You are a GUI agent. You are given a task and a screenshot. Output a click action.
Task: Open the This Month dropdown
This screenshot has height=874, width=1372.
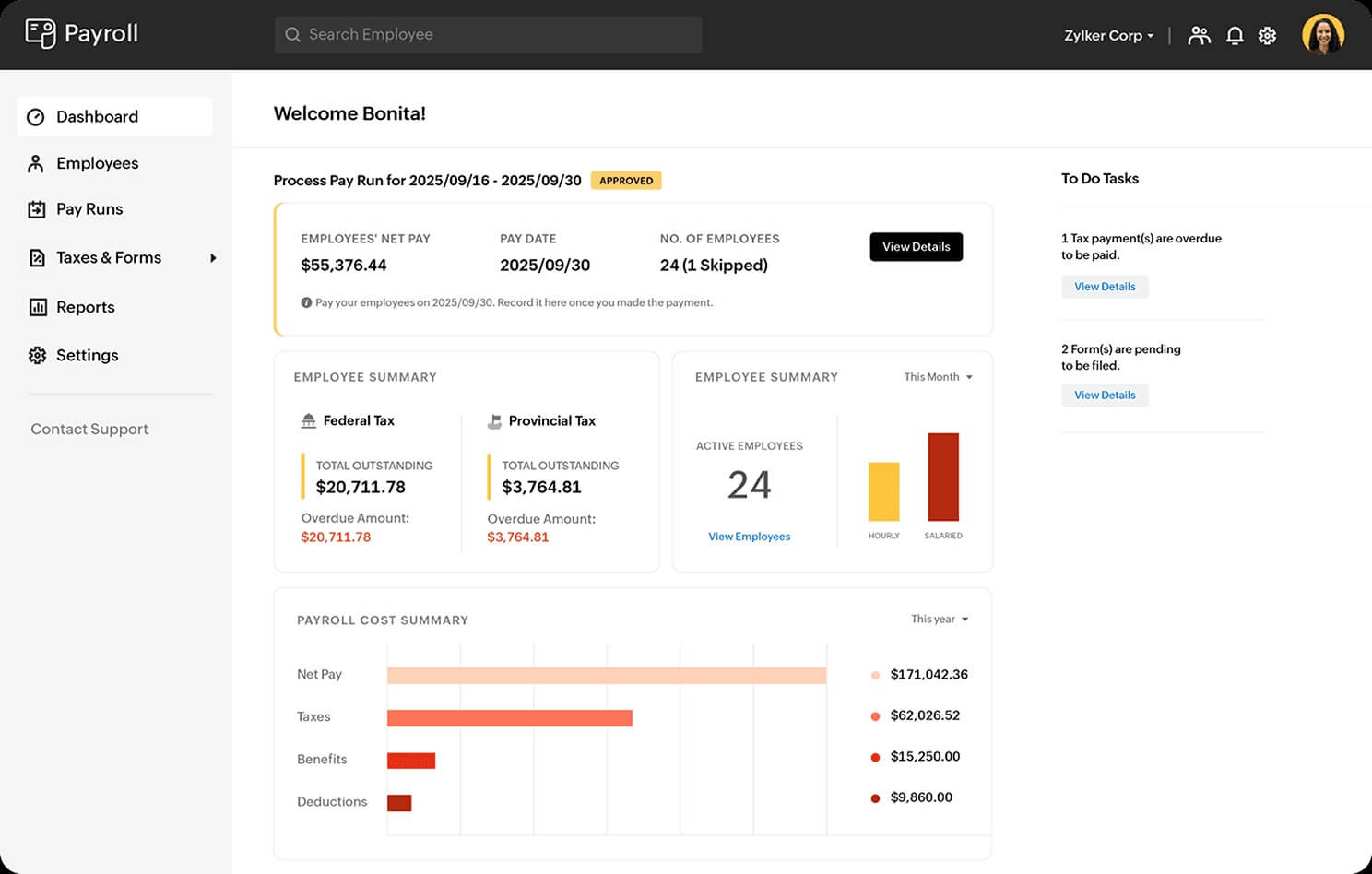(x=937, y=376)
